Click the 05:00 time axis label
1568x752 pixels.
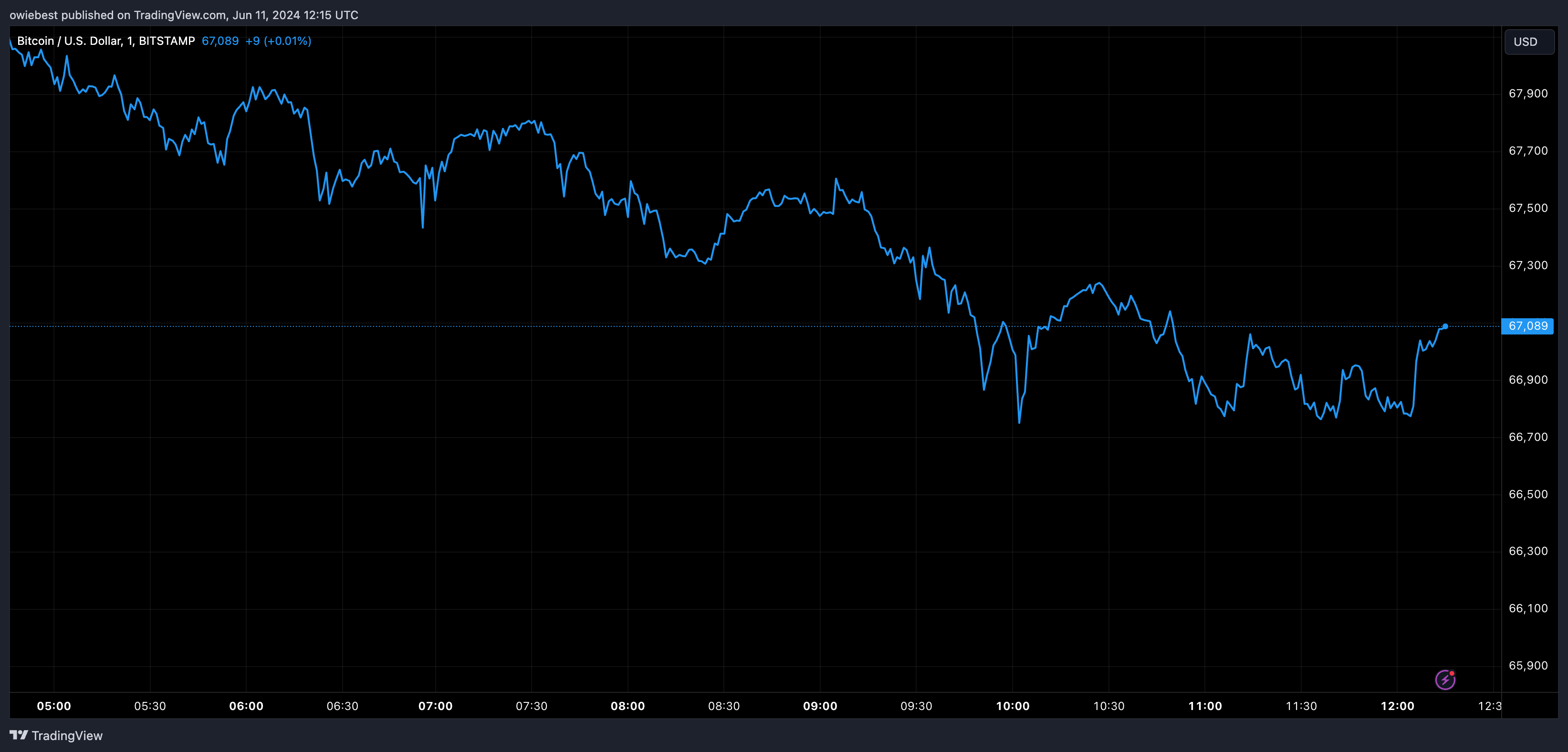(54, 706)
